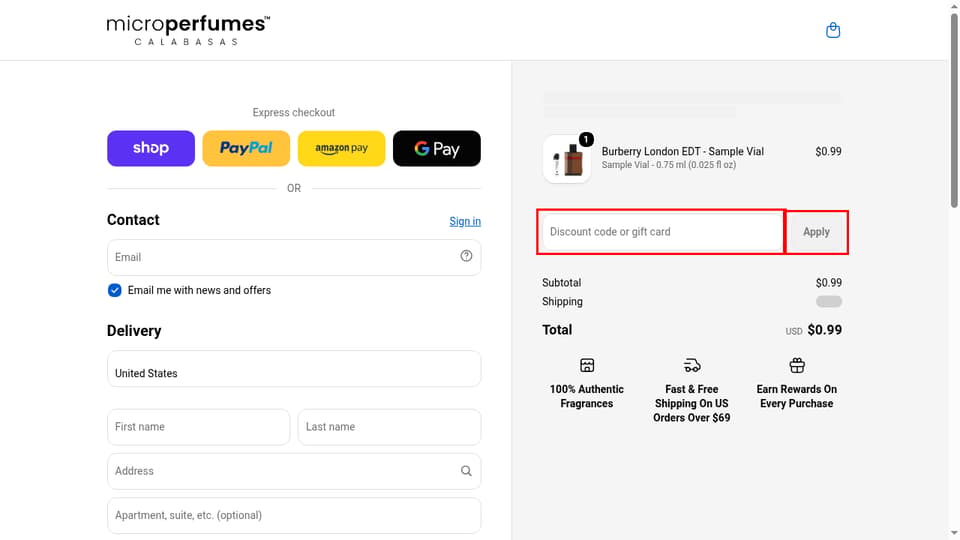Click the email help question mark icon
The width and height of the screenshot is (960, 540).
coord(466,256)
